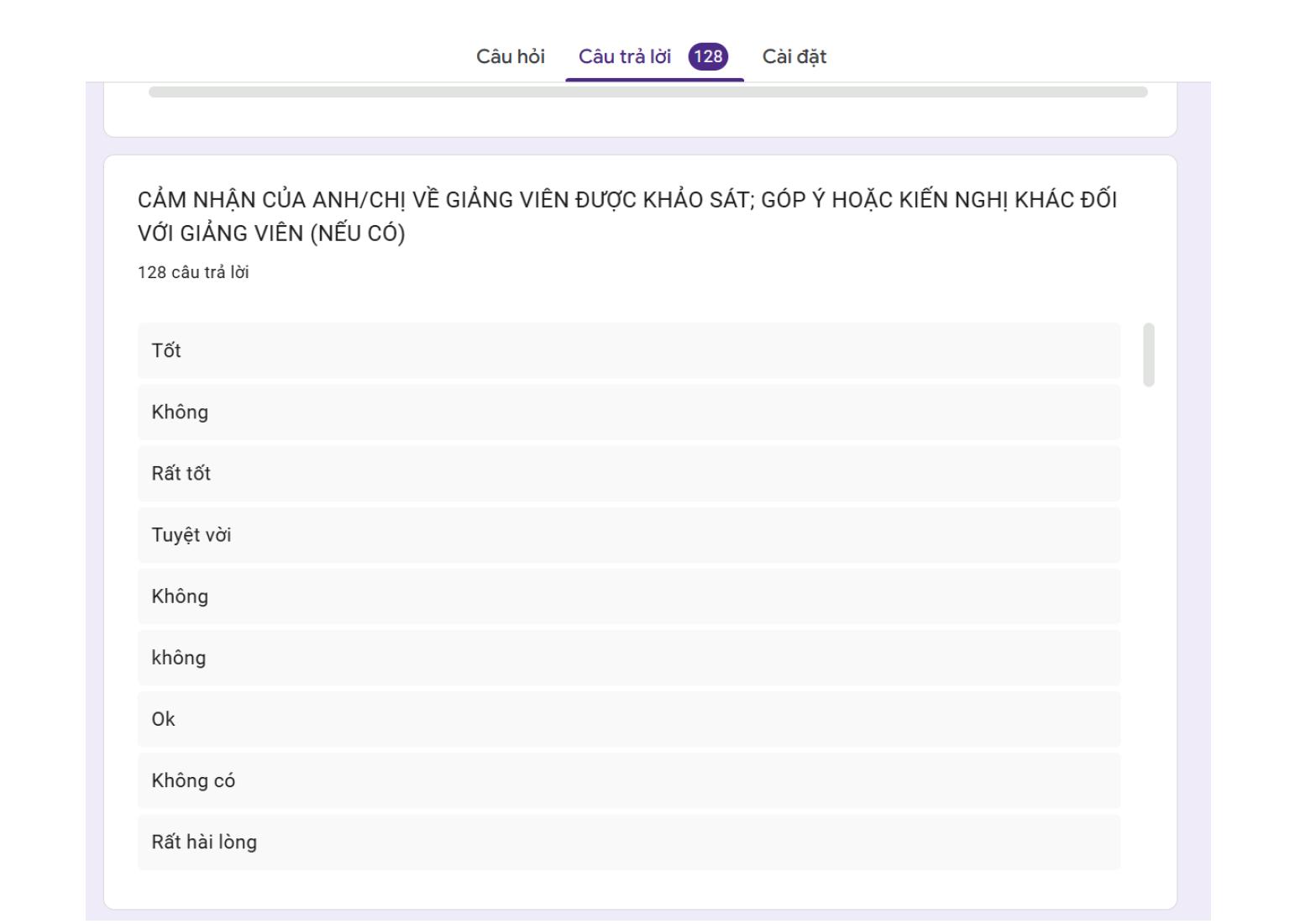Click the 'Rất tốt' response

point(628,473)
